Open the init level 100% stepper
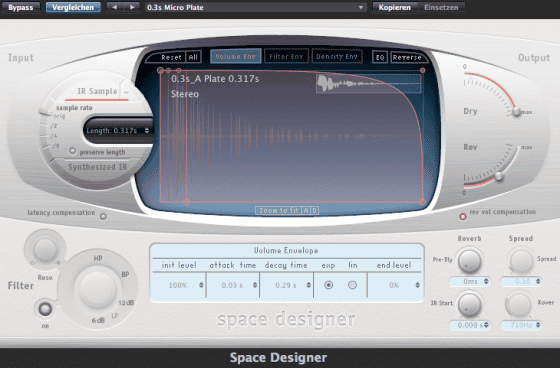 [x=201, y=285]
